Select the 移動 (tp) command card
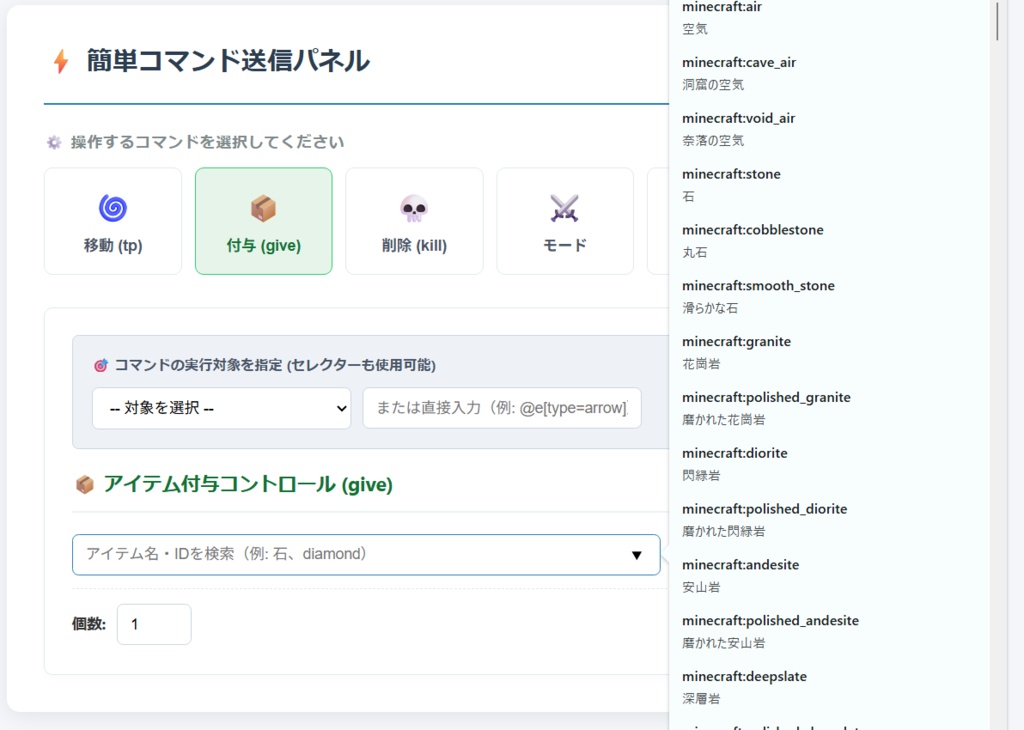Screen dimensions: 1024x730 click(113, 221)
